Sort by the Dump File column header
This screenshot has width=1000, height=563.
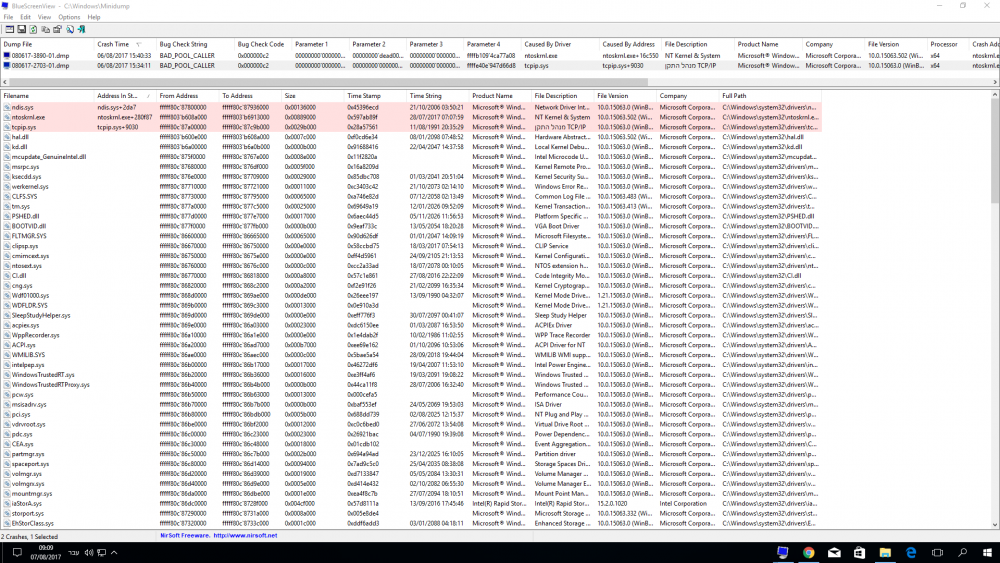coord(47,45)
